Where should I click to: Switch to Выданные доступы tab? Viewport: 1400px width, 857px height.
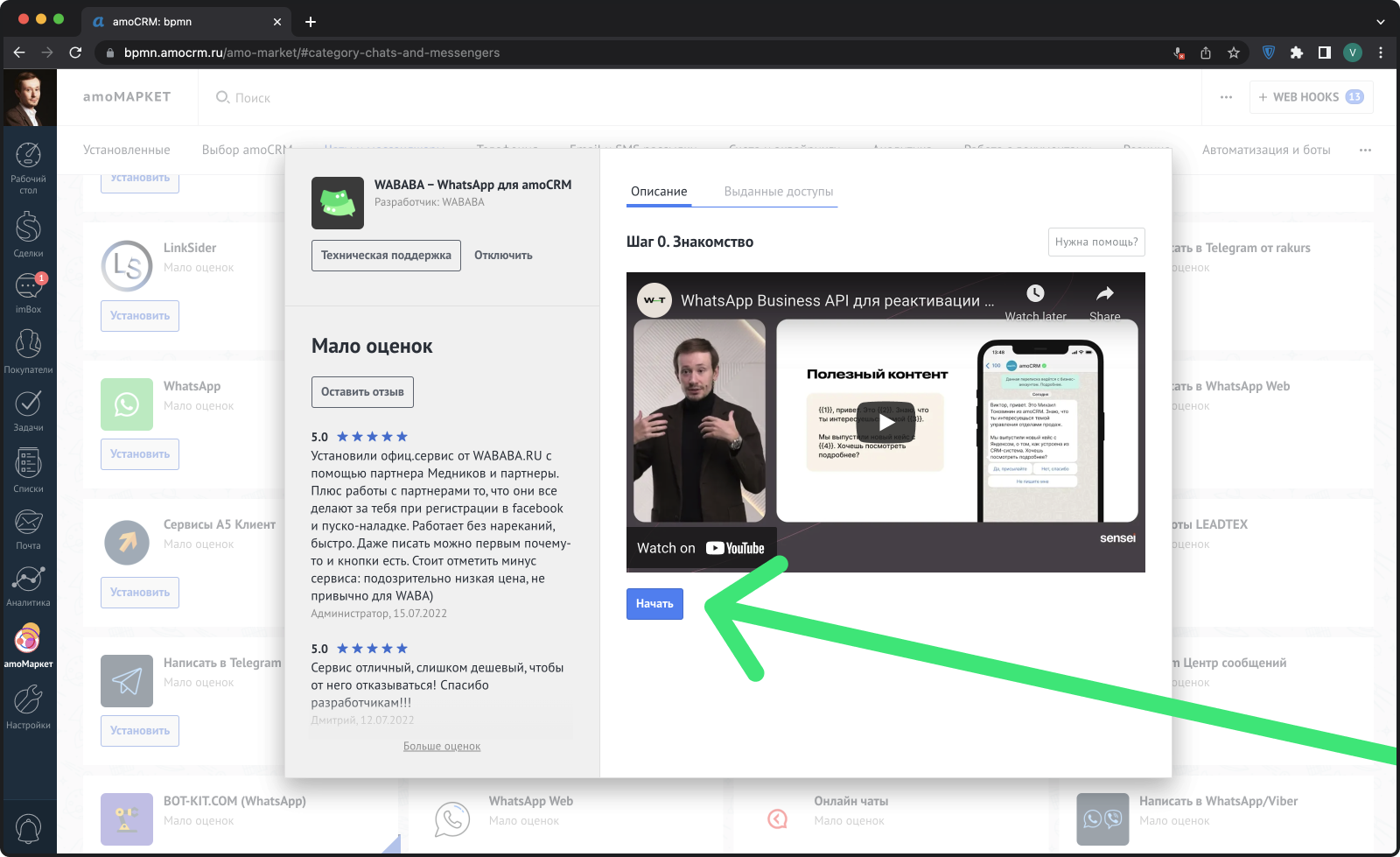point(779,192)
